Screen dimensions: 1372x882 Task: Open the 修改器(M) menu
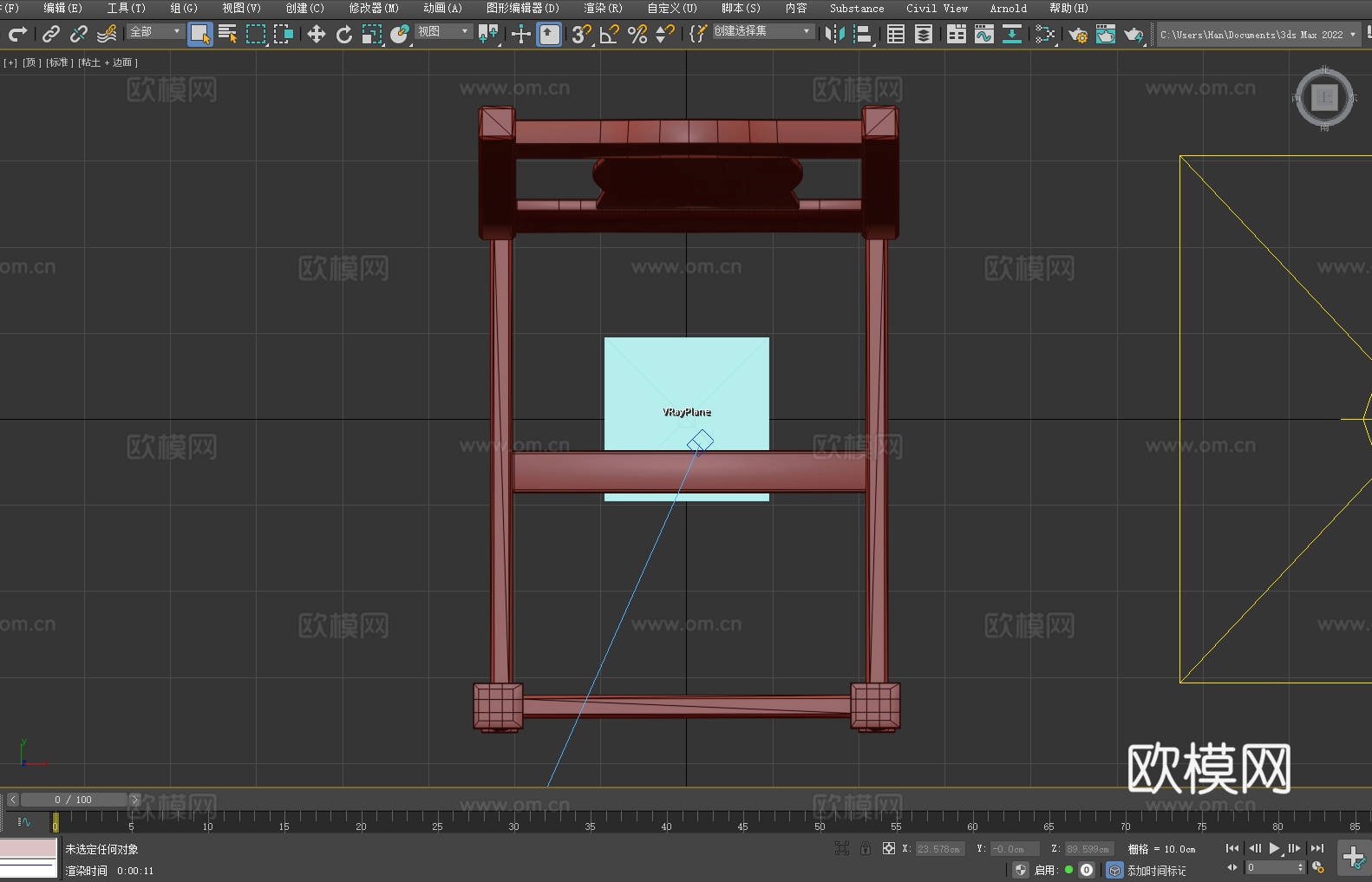click(x=374, y=8)
